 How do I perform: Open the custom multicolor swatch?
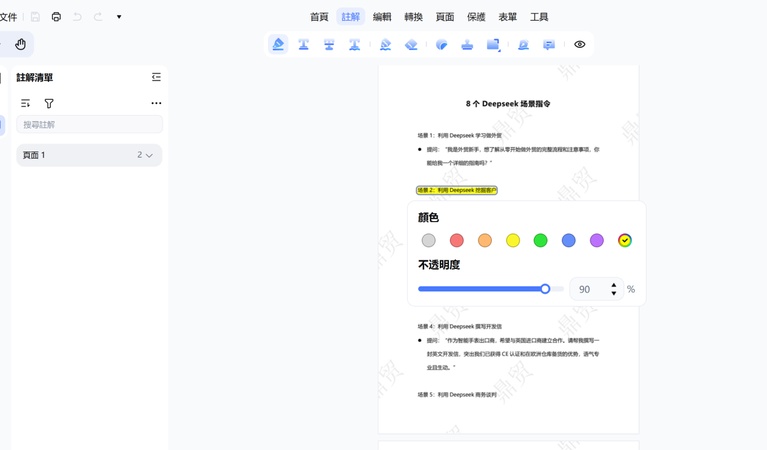click(625, 240)
